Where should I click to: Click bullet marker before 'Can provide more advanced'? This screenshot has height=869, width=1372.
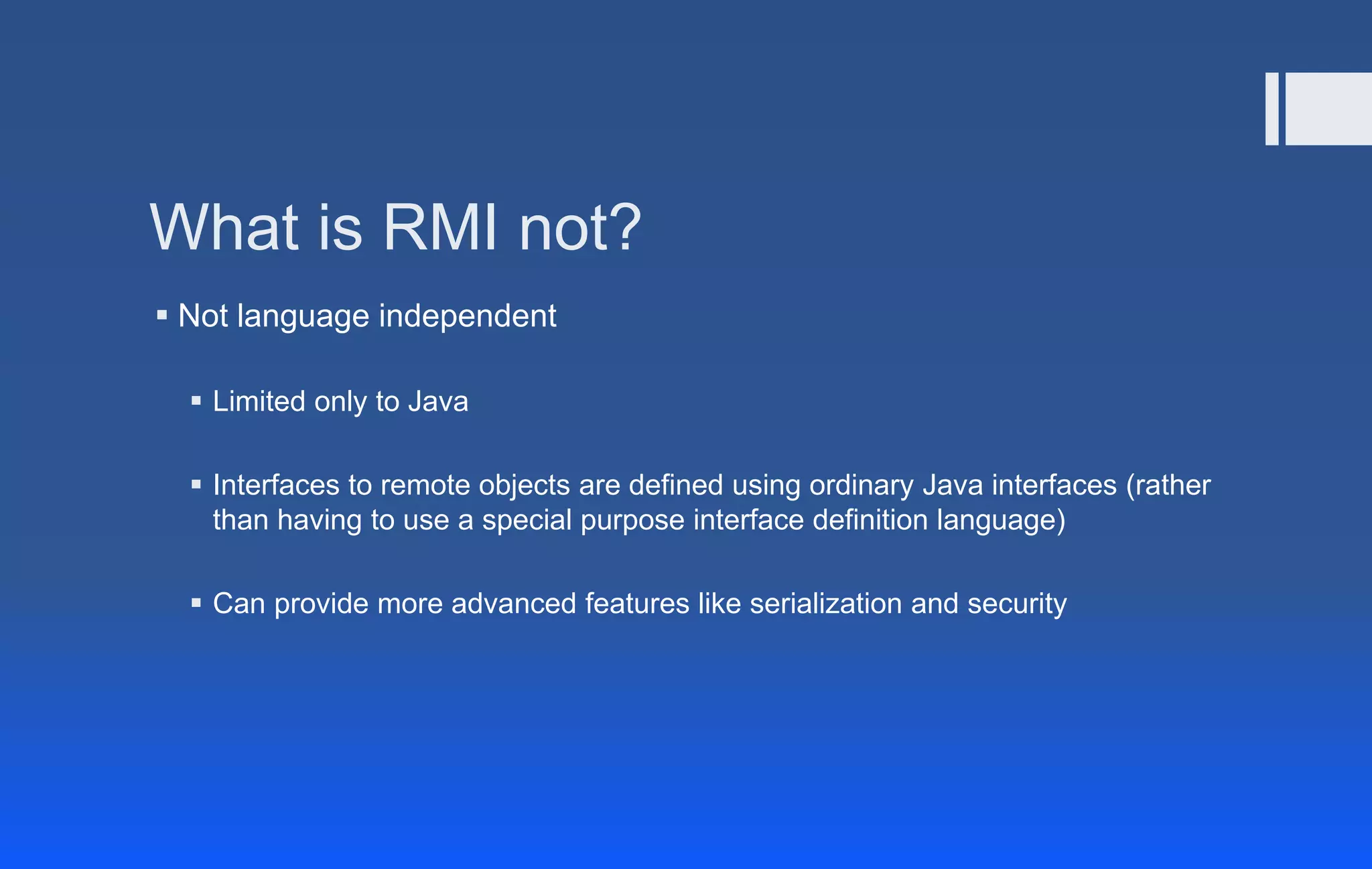coord(196,603)
